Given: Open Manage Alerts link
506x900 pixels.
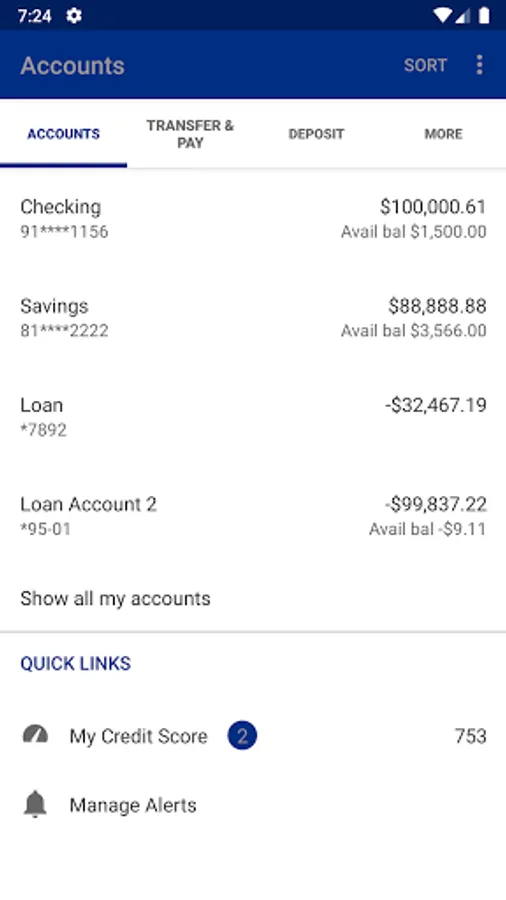Looking at the screenshot, I should 253,805.
